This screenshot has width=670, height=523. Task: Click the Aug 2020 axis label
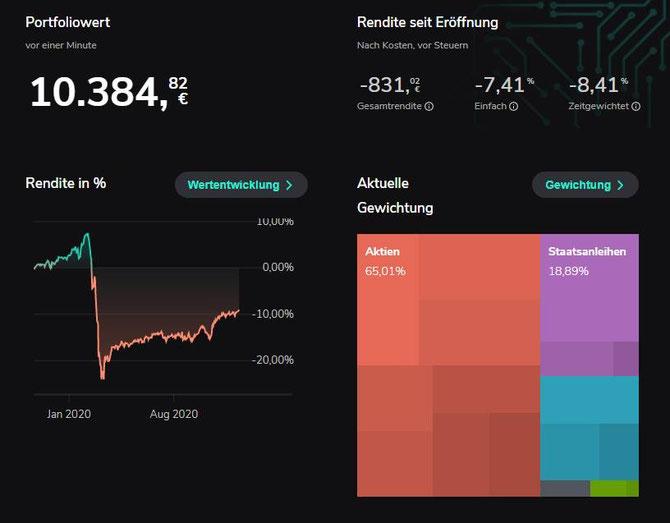point(174,414)
